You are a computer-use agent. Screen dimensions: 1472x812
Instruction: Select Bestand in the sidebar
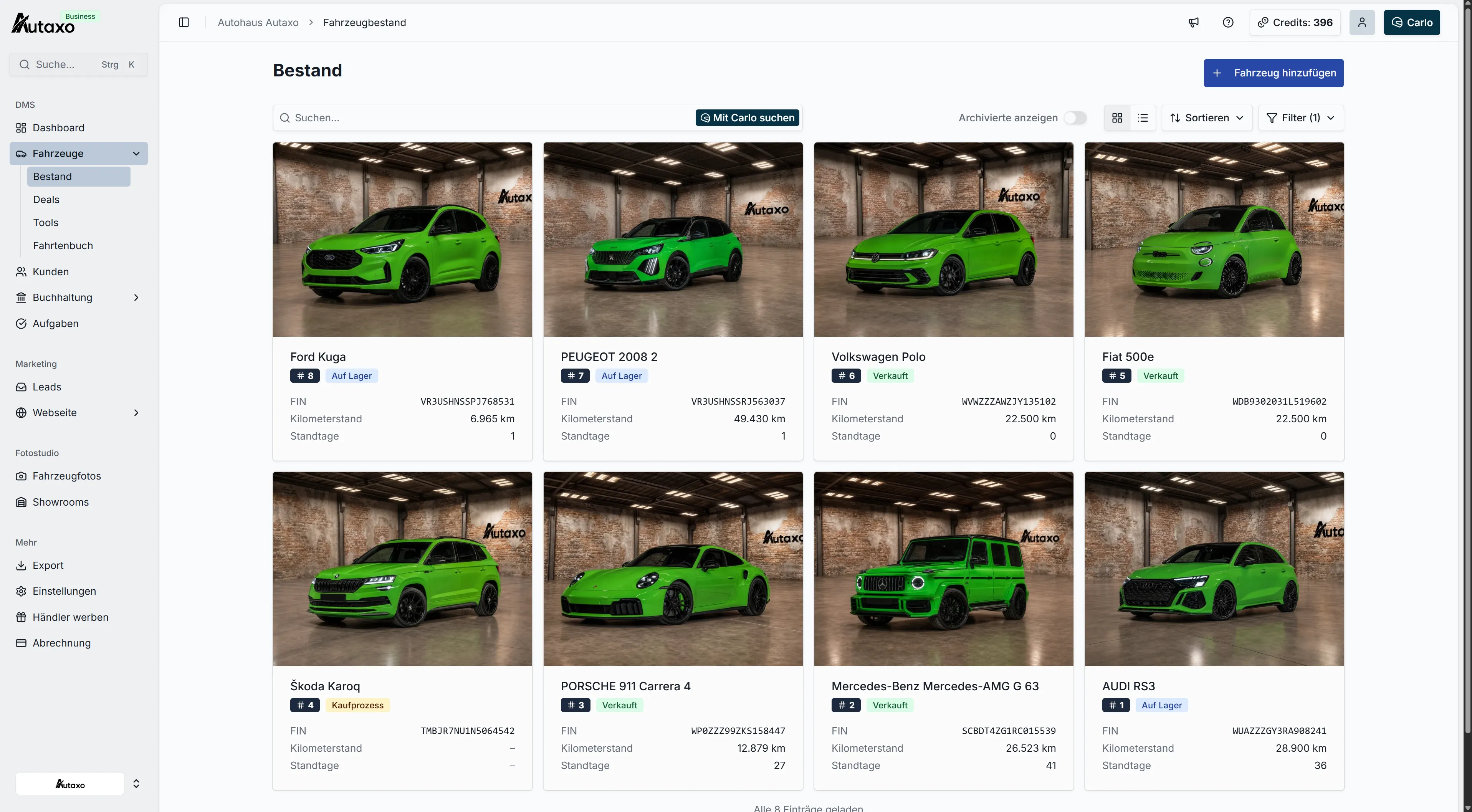(x=79, y=177)
